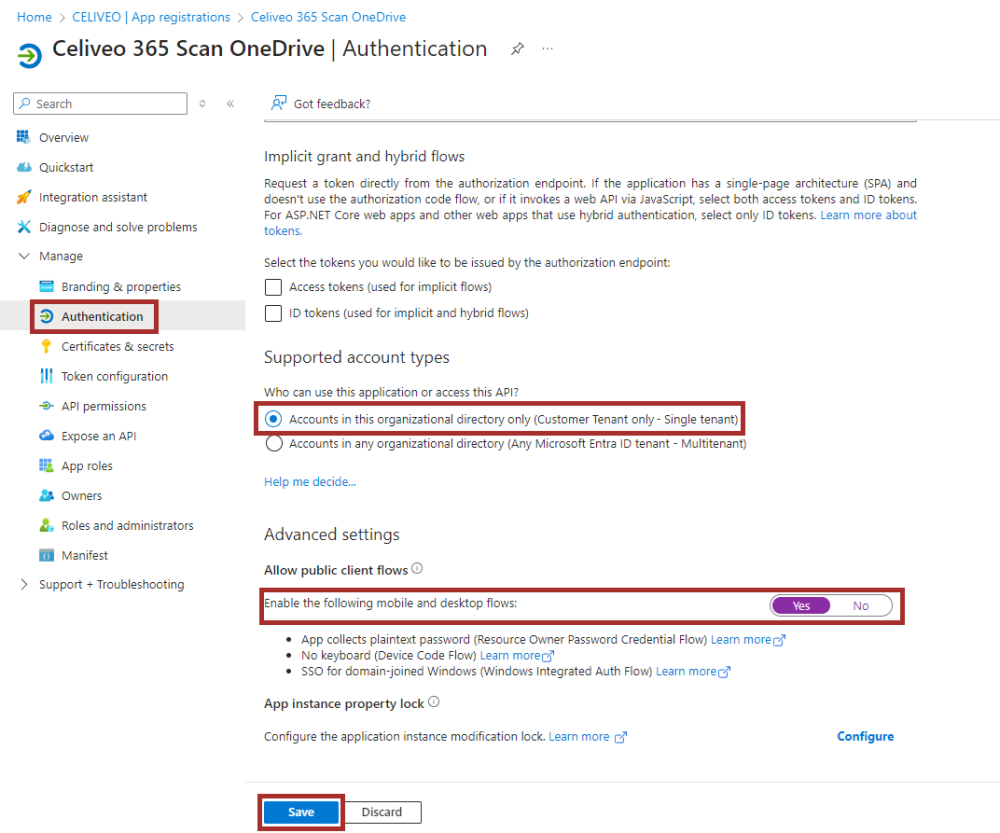This screenshot has height=833, width=1000.
Task: Expand Support + Troubleshooting section
Action: point(24,585)
